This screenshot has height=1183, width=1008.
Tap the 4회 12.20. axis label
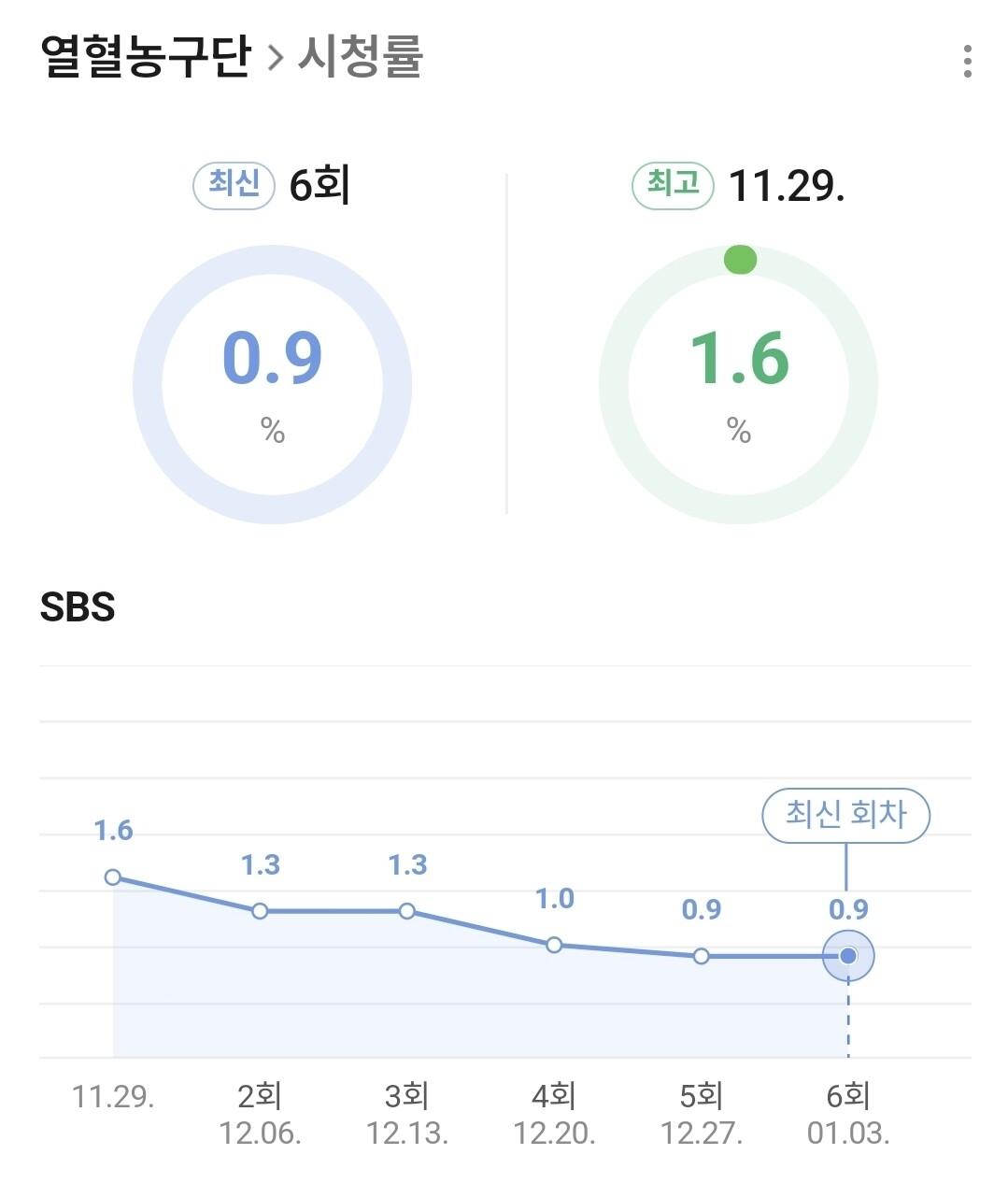tap(554, 1114)
